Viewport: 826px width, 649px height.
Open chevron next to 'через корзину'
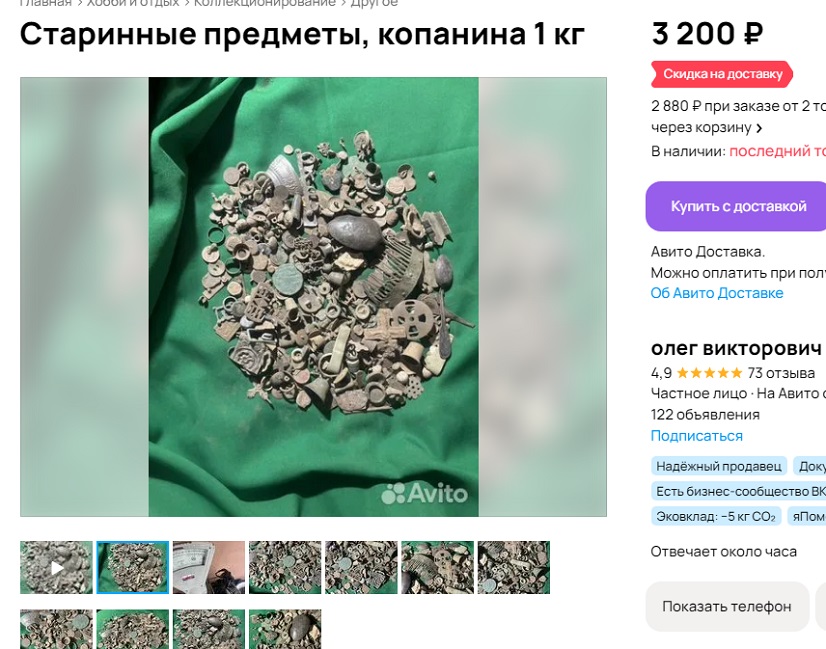click(x=759, y=128)
